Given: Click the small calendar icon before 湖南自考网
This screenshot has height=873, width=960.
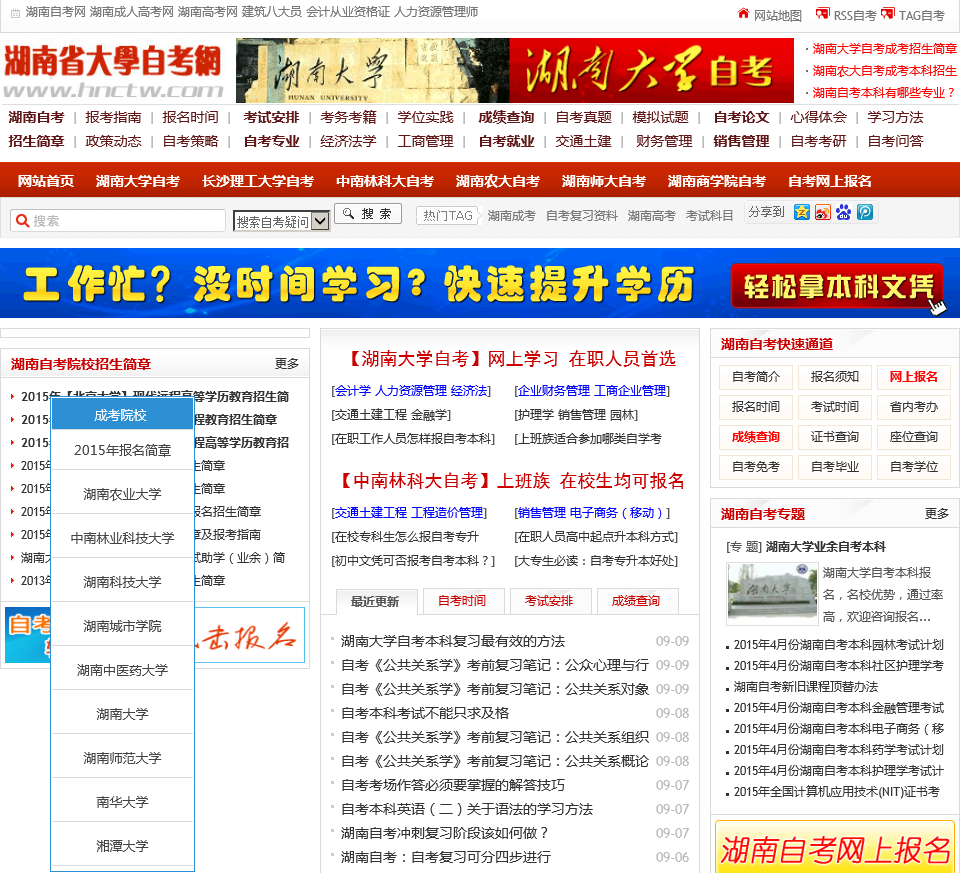Looking at the screenshot, I should (x=15, y=13).
